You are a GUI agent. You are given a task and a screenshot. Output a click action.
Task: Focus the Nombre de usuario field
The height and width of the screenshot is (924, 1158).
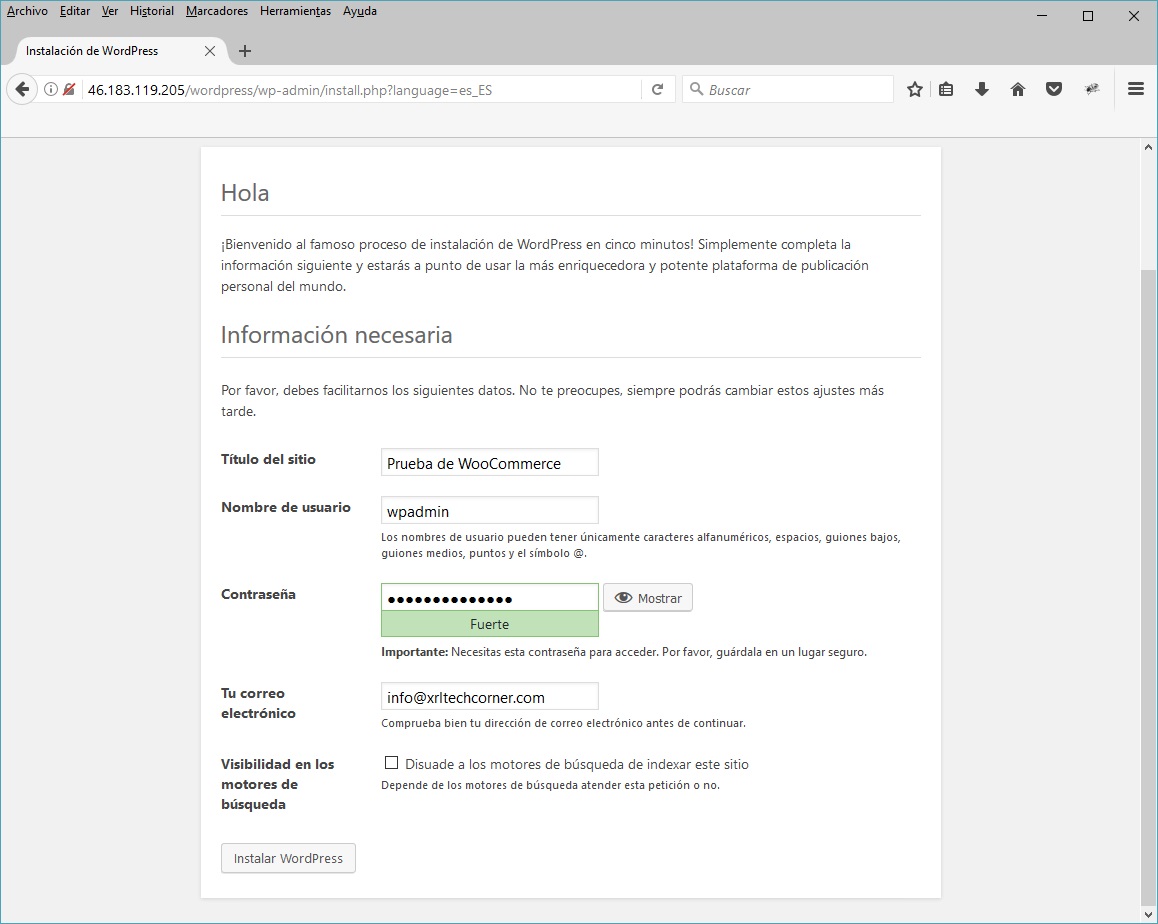click(x=490, y=511)
